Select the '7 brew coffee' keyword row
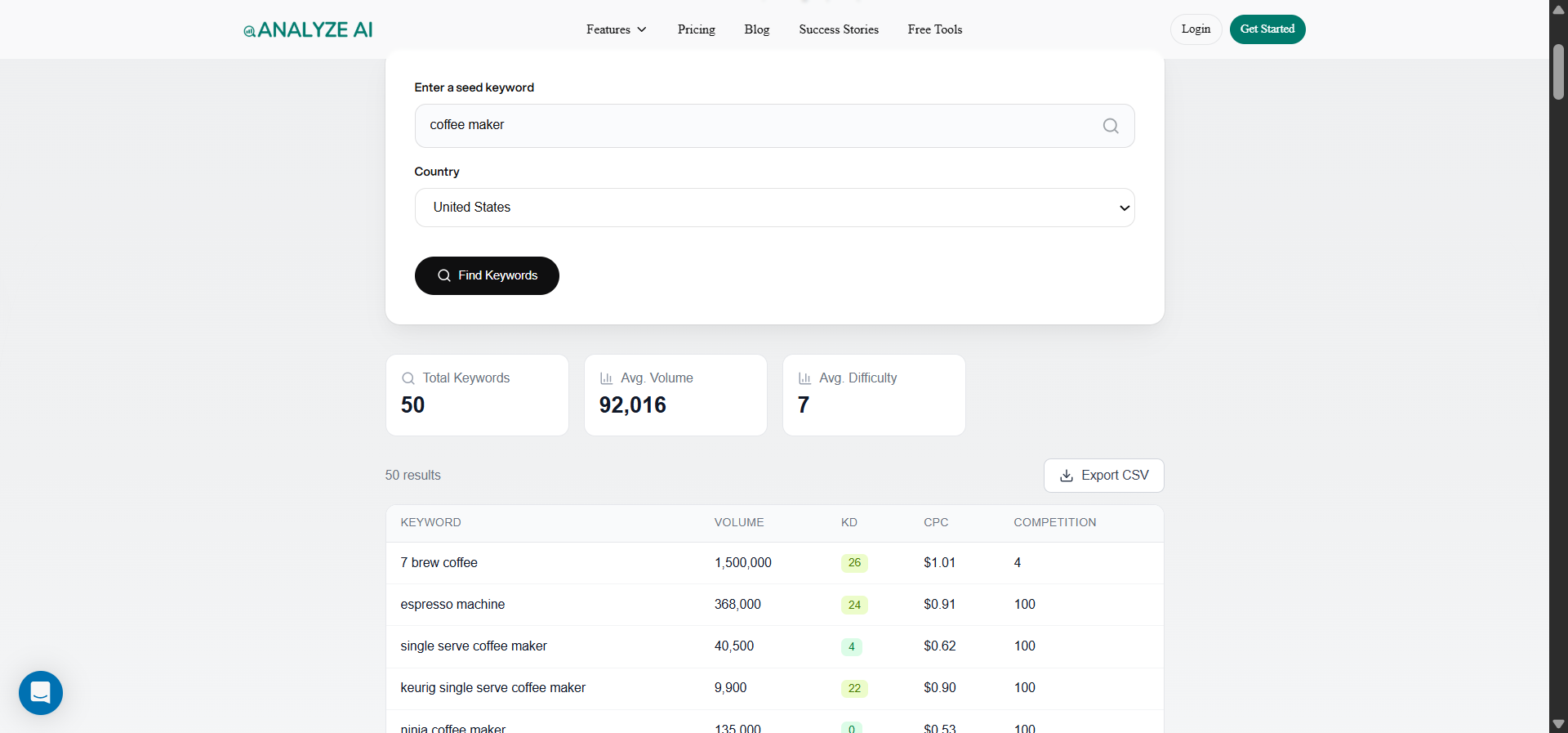Screen dimensions: 1568x733 point(774,563)
